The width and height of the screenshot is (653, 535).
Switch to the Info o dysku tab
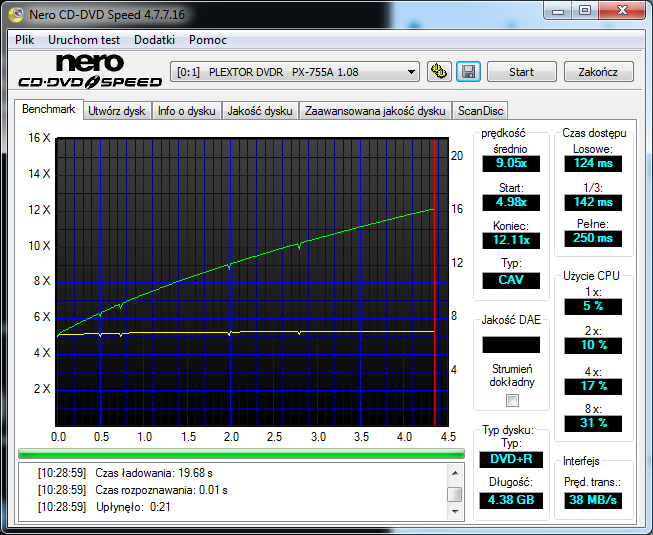click(186, 111)
